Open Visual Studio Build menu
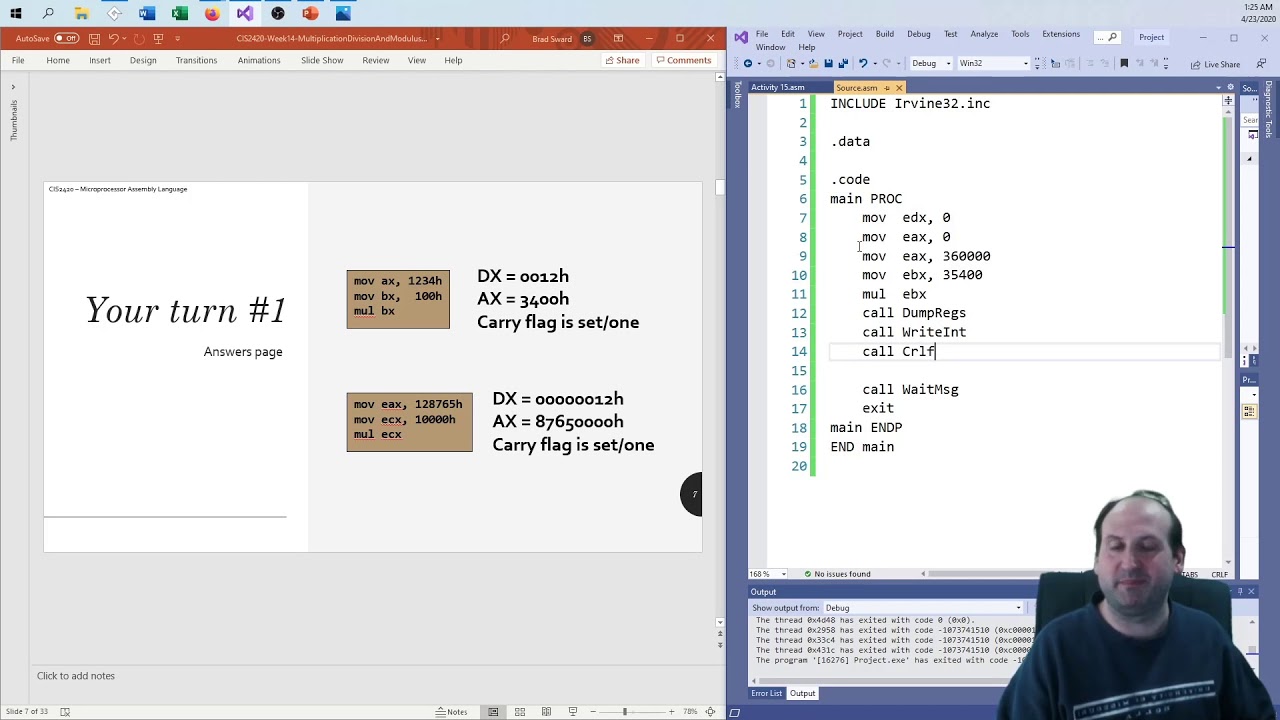The image size is (1280, 720). (x=885, y=34)
